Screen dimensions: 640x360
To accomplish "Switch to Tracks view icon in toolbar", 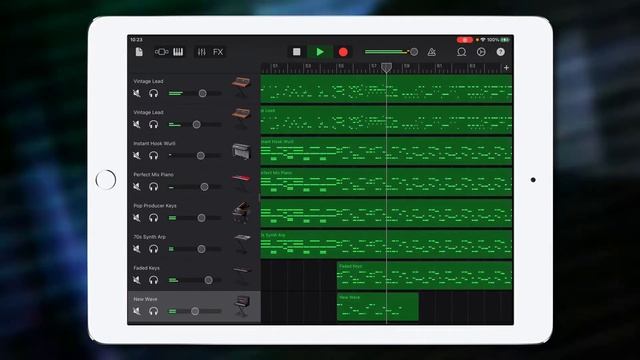I will coord(161,52).
